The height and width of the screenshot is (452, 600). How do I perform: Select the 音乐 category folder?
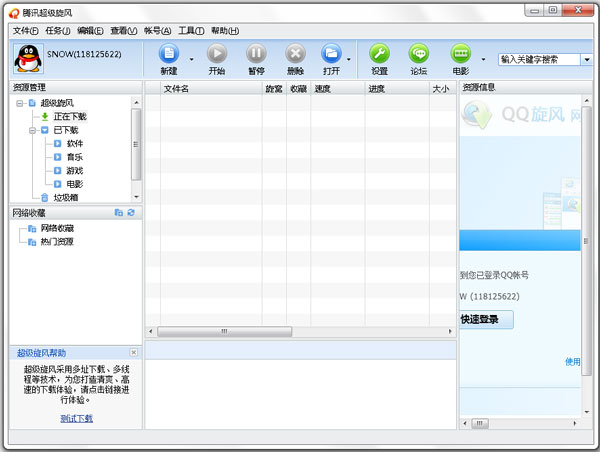pos(75,157)
